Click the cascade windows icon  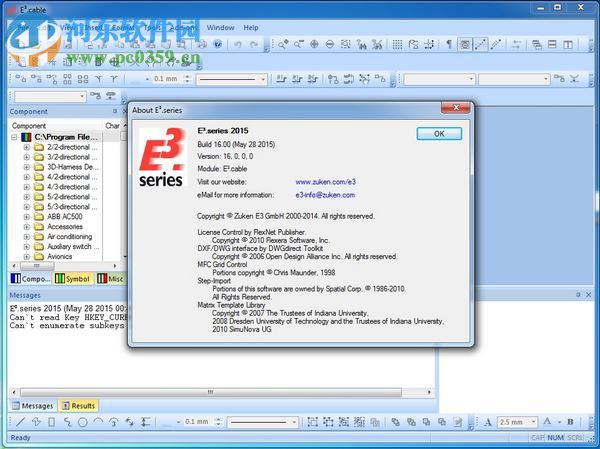point(537,44)
